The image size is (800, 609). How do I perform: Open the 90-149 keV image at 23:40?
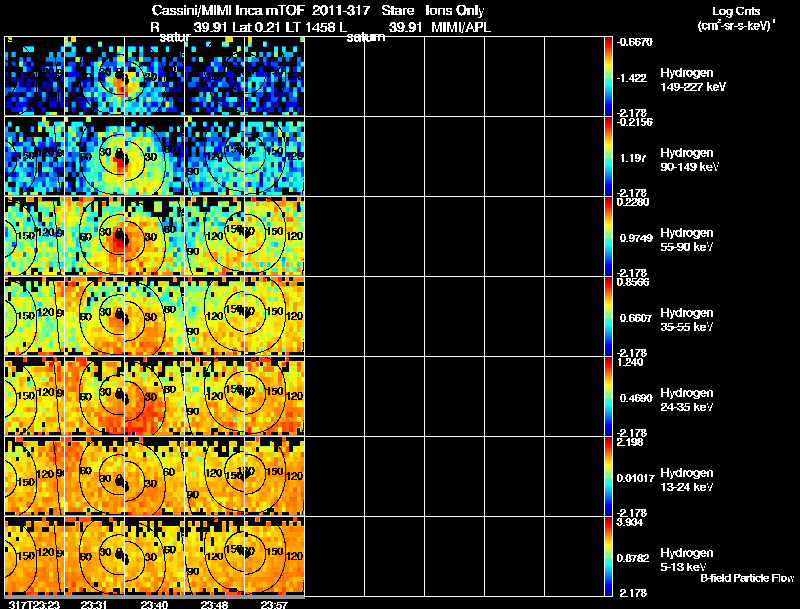(x=155, y=156)
